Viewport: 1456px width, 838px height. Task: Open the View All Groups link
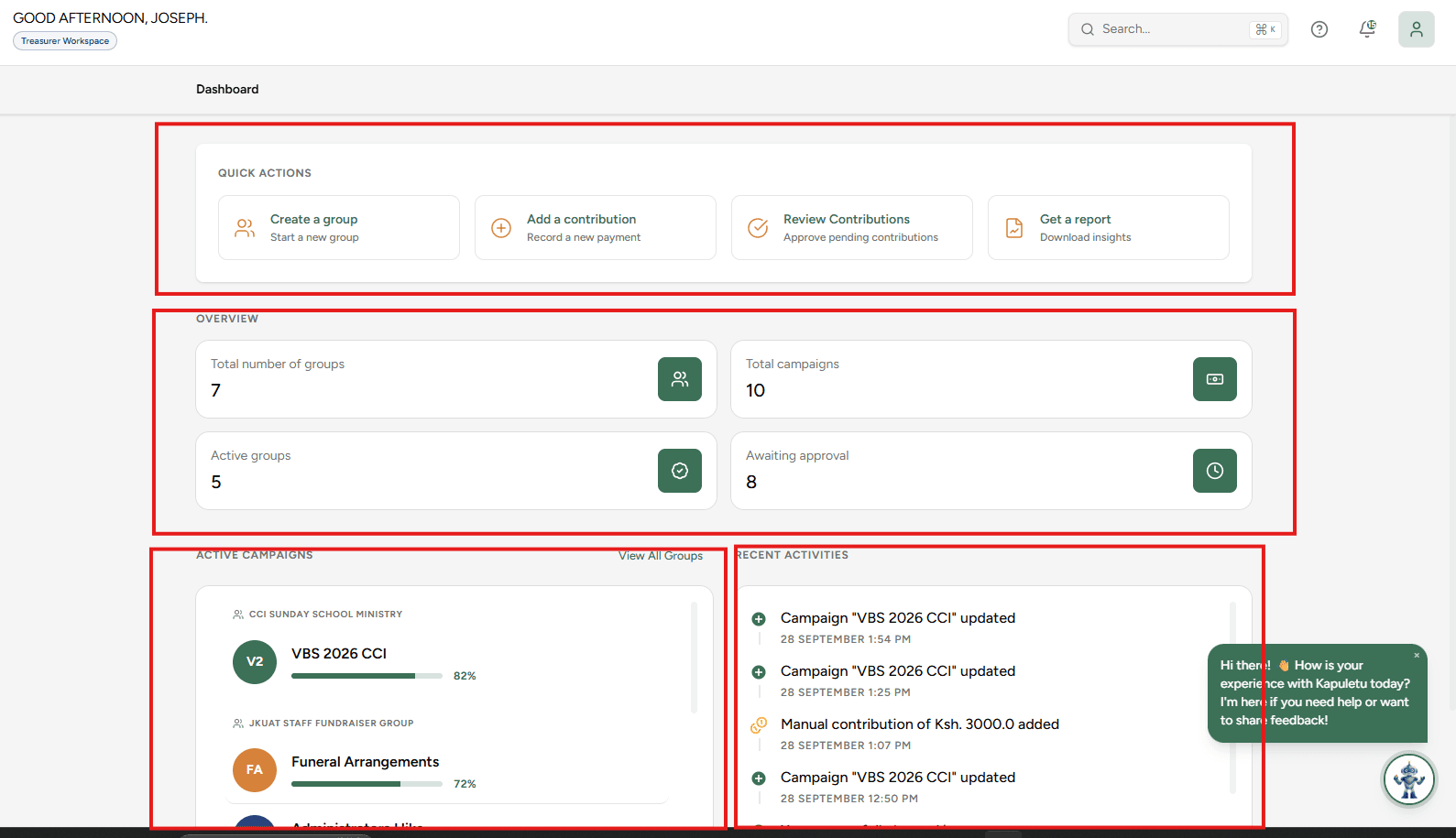(x=661, y=556)
